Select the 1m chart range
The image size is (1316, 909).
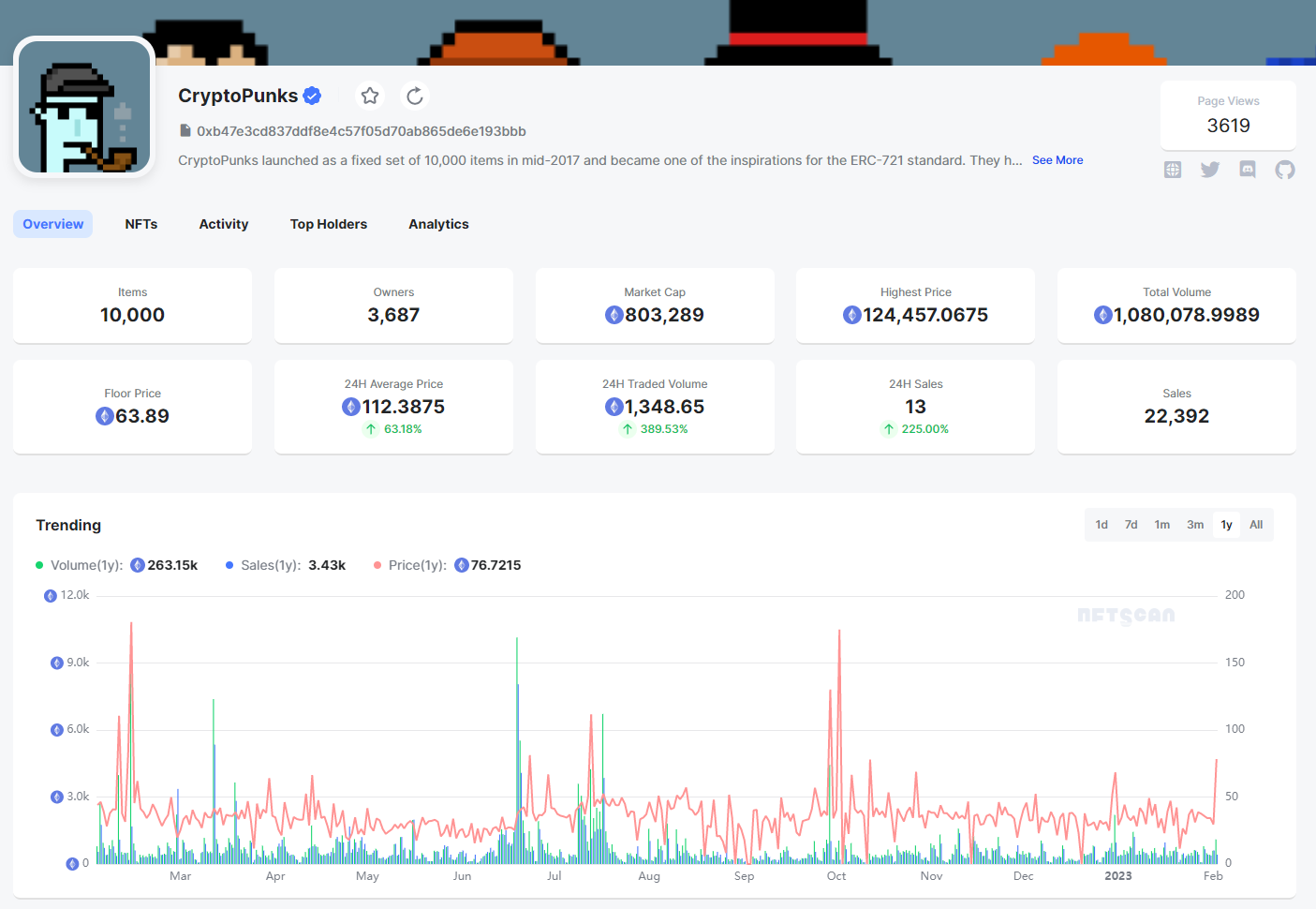pos(1162,525)
